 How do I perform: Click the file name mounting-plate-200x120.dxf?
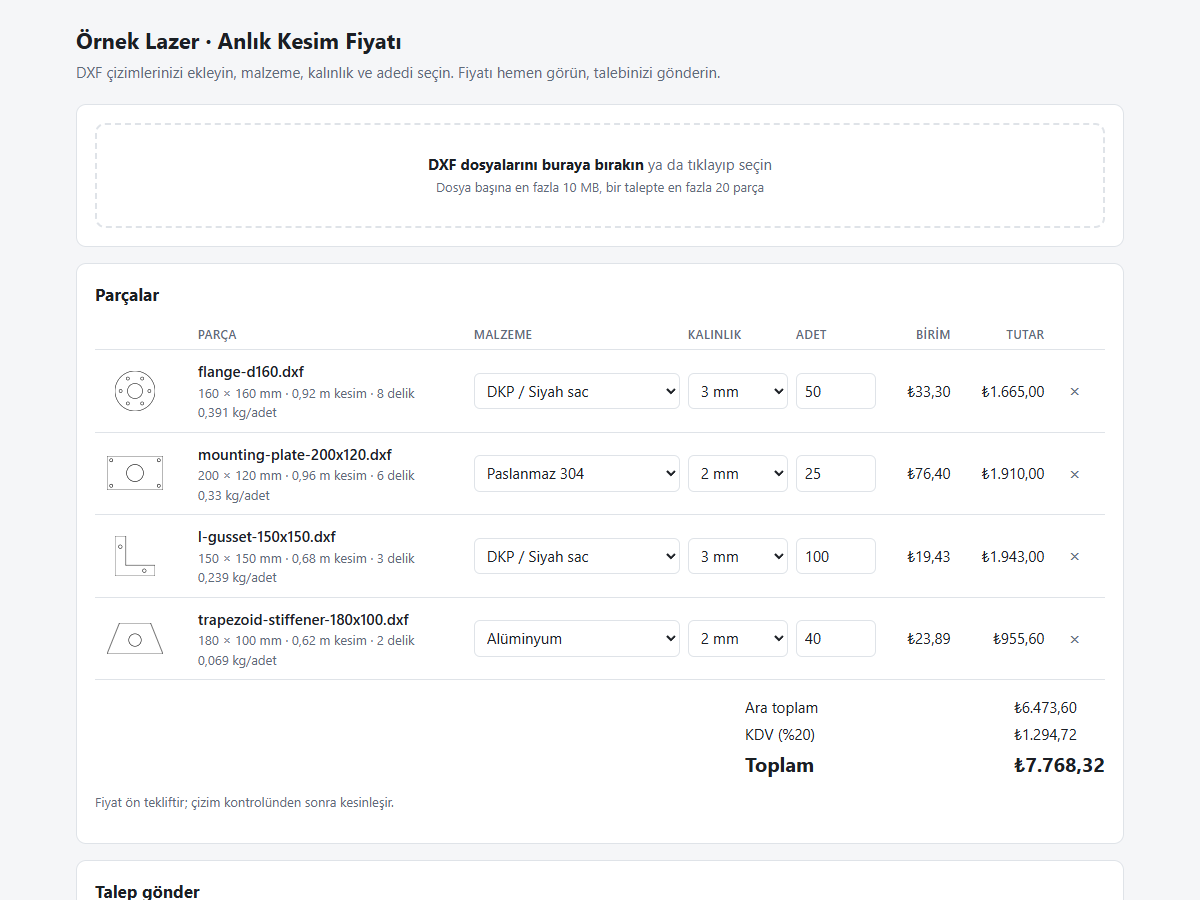point(295,454)
